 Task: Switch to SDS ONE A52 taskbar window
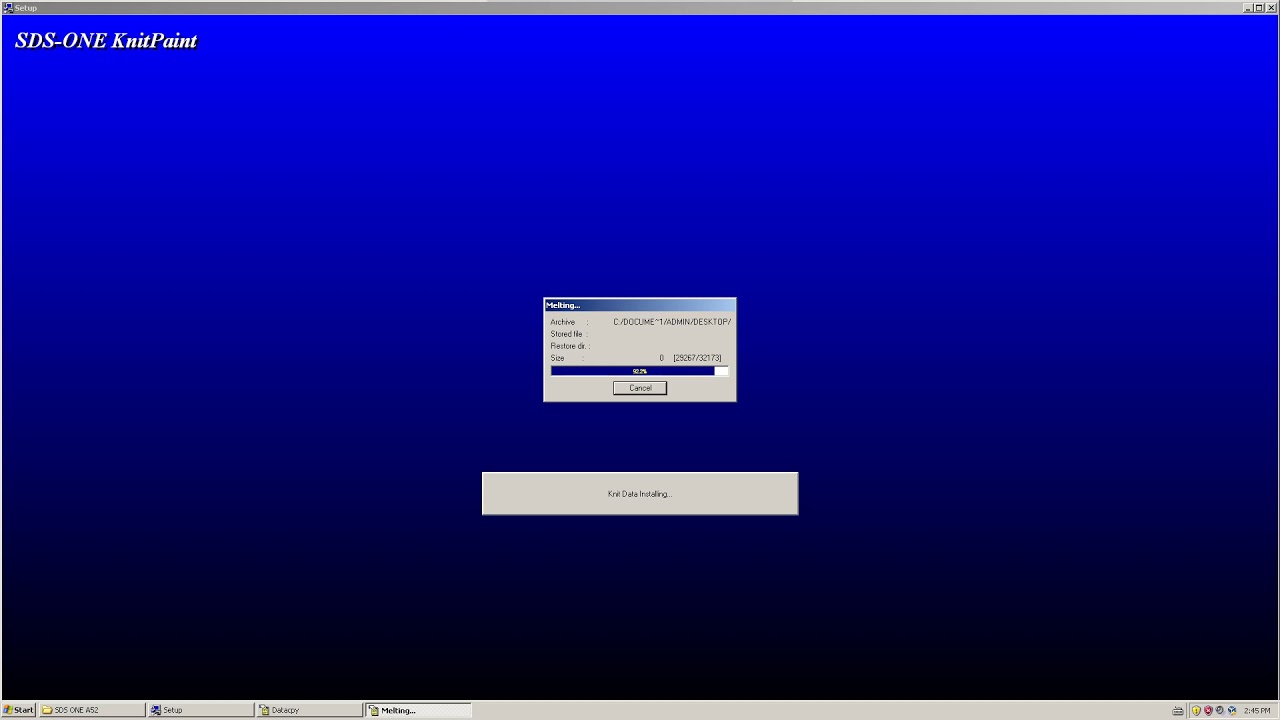click(92, 710)
